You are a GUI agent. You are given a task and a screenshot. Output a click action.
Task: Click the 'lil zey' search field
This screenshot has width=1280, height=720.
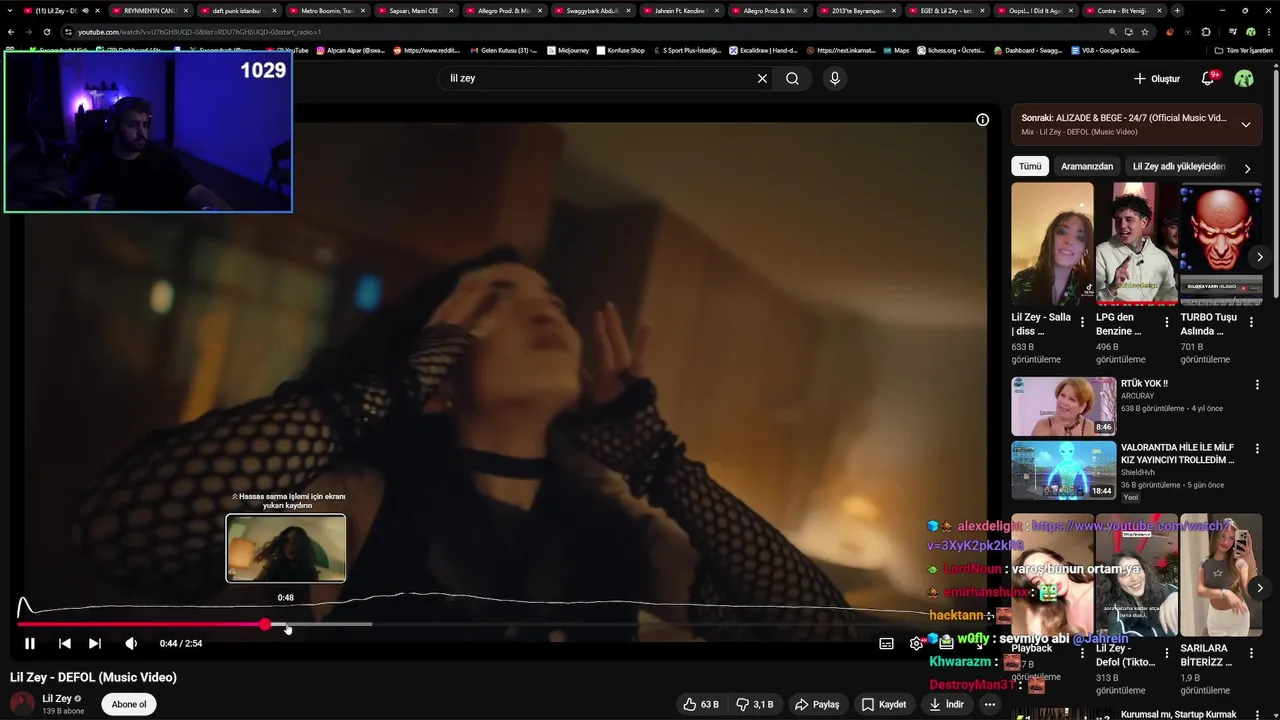click(596, 78)
